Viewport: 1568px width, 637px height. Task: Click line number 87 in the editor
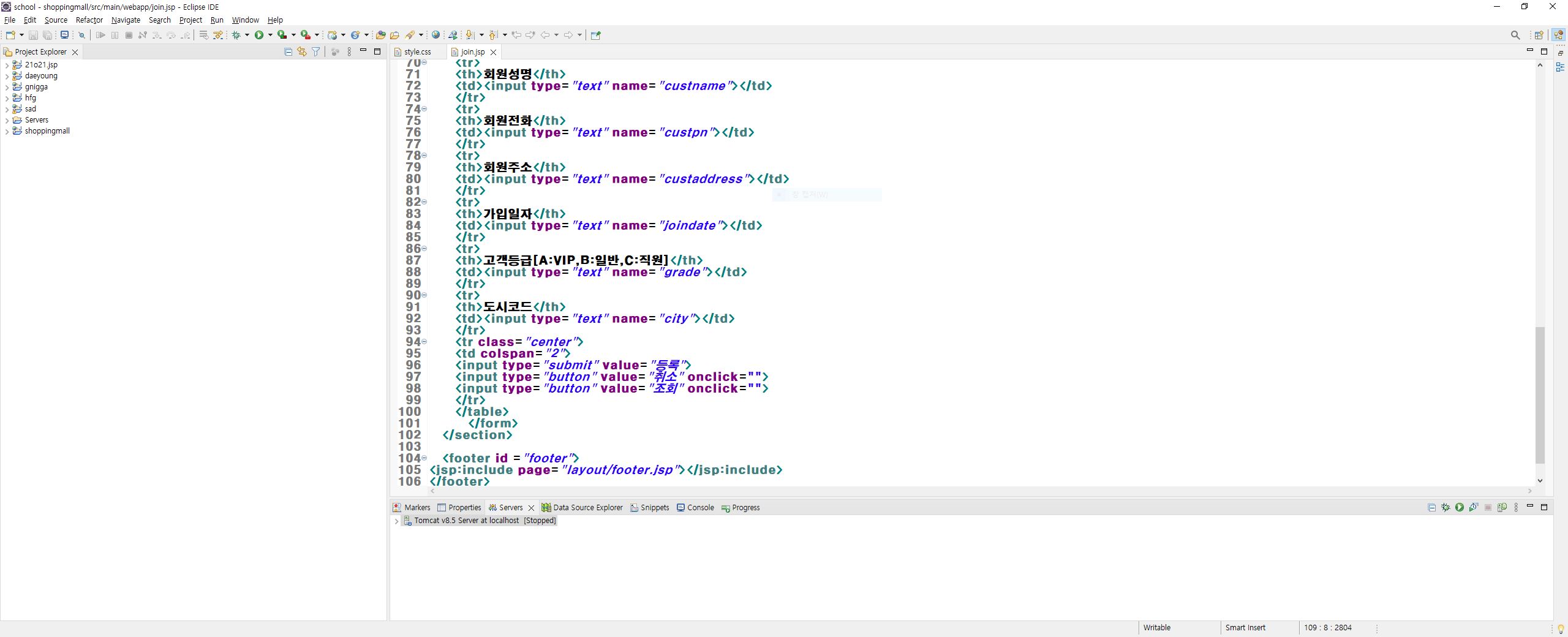[x=414, y=260]
